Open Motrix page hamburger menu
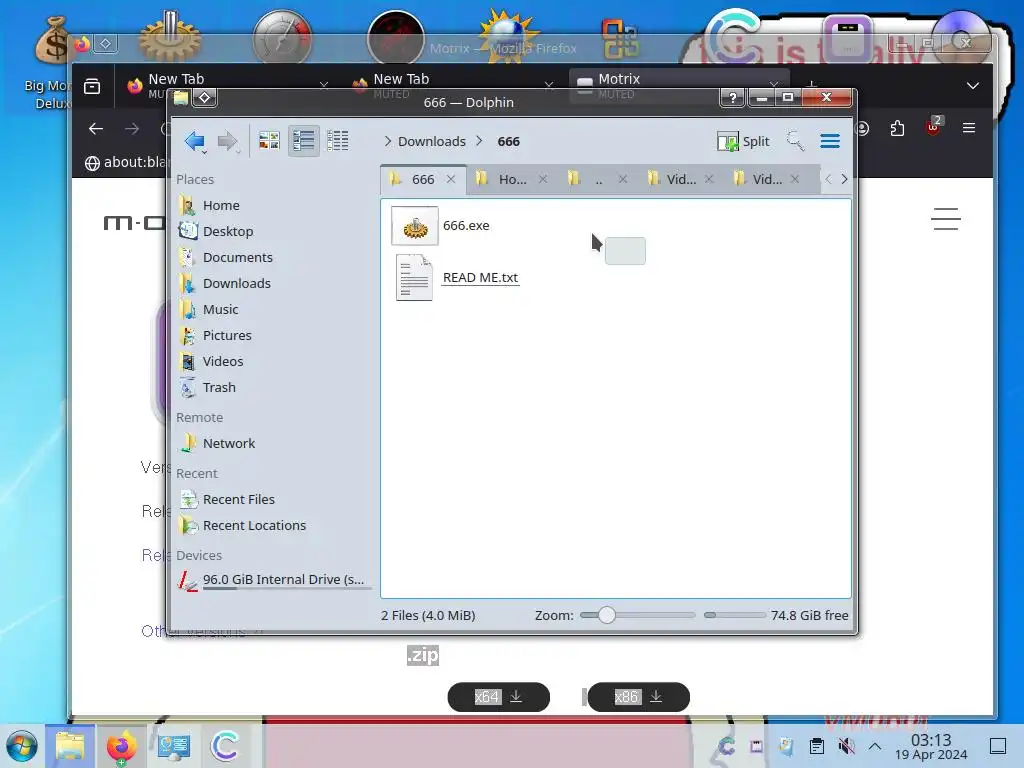The width and height of the screenshot is (1024, 768). [945, 219]
